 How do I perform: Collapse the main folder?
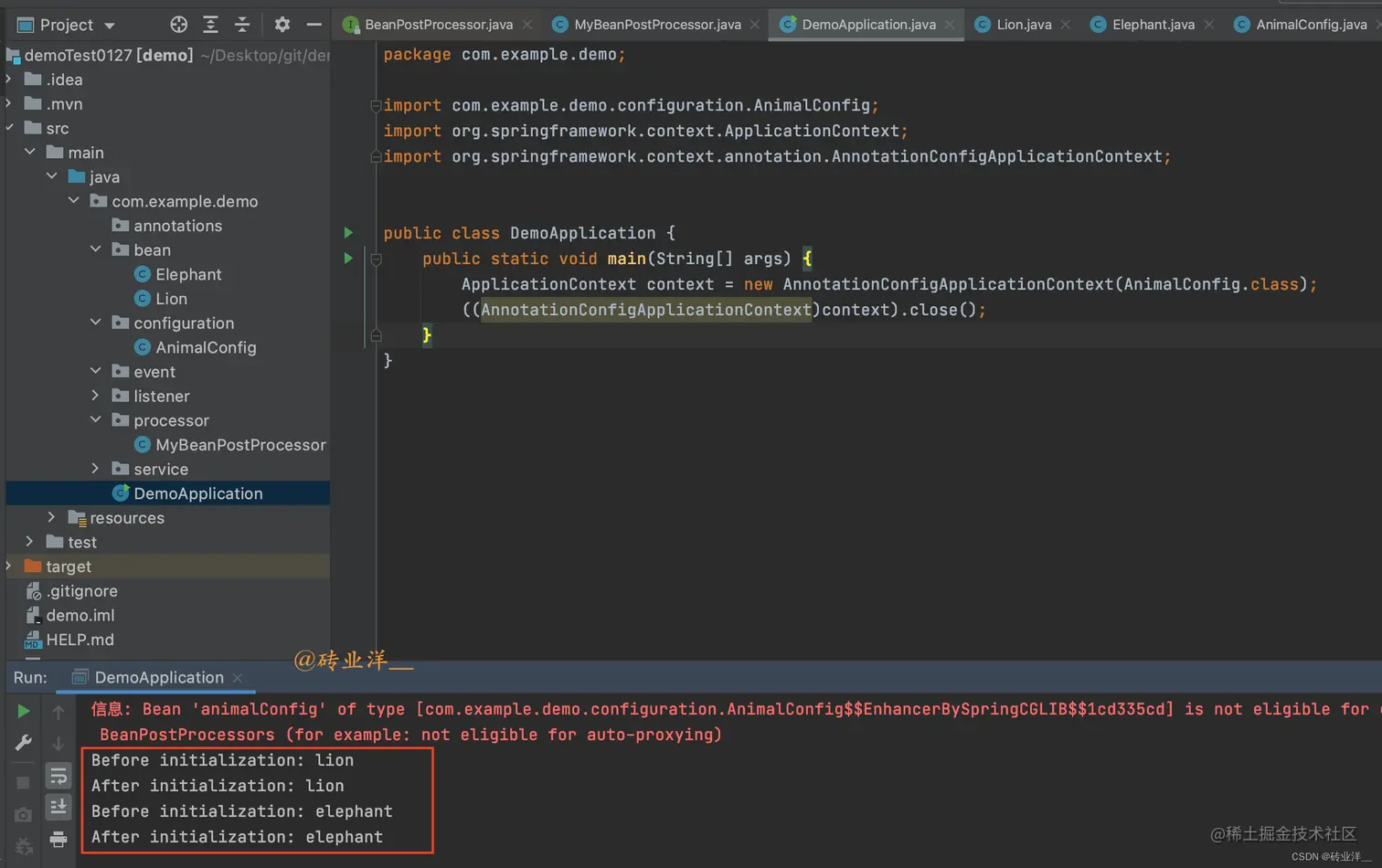point(30,152)
